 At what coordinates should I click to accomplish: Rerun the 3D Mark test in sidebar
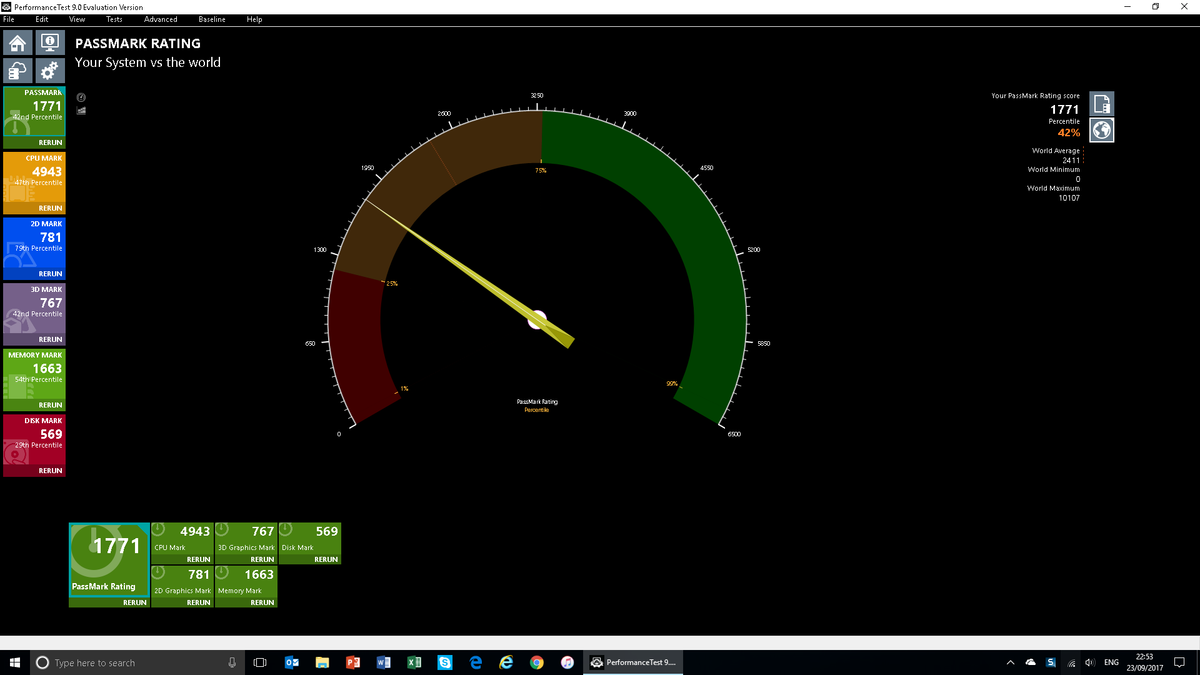(x=50, y=340)
